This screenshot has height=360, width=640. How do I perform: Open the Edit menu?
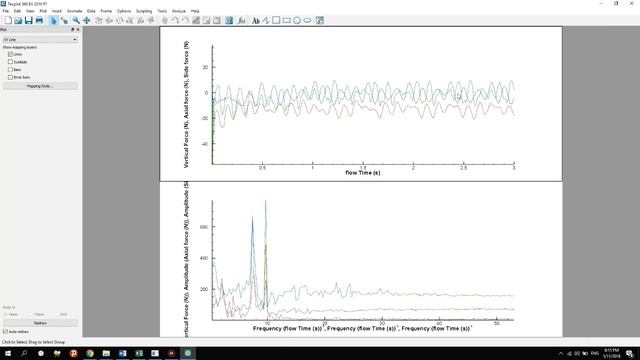17,11
